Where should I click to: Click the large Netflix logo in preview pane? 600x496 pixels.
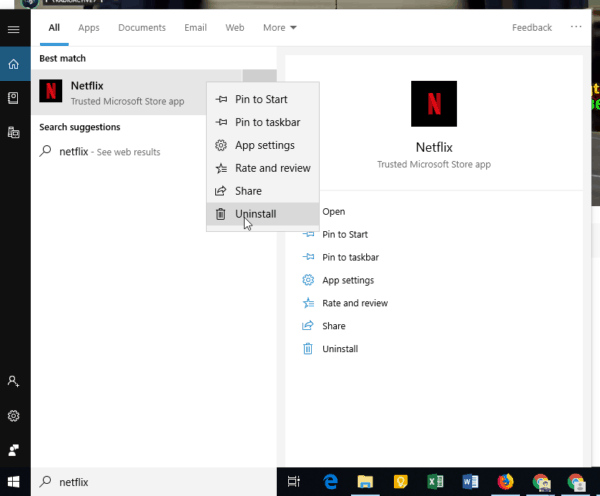tap(434, 104)
